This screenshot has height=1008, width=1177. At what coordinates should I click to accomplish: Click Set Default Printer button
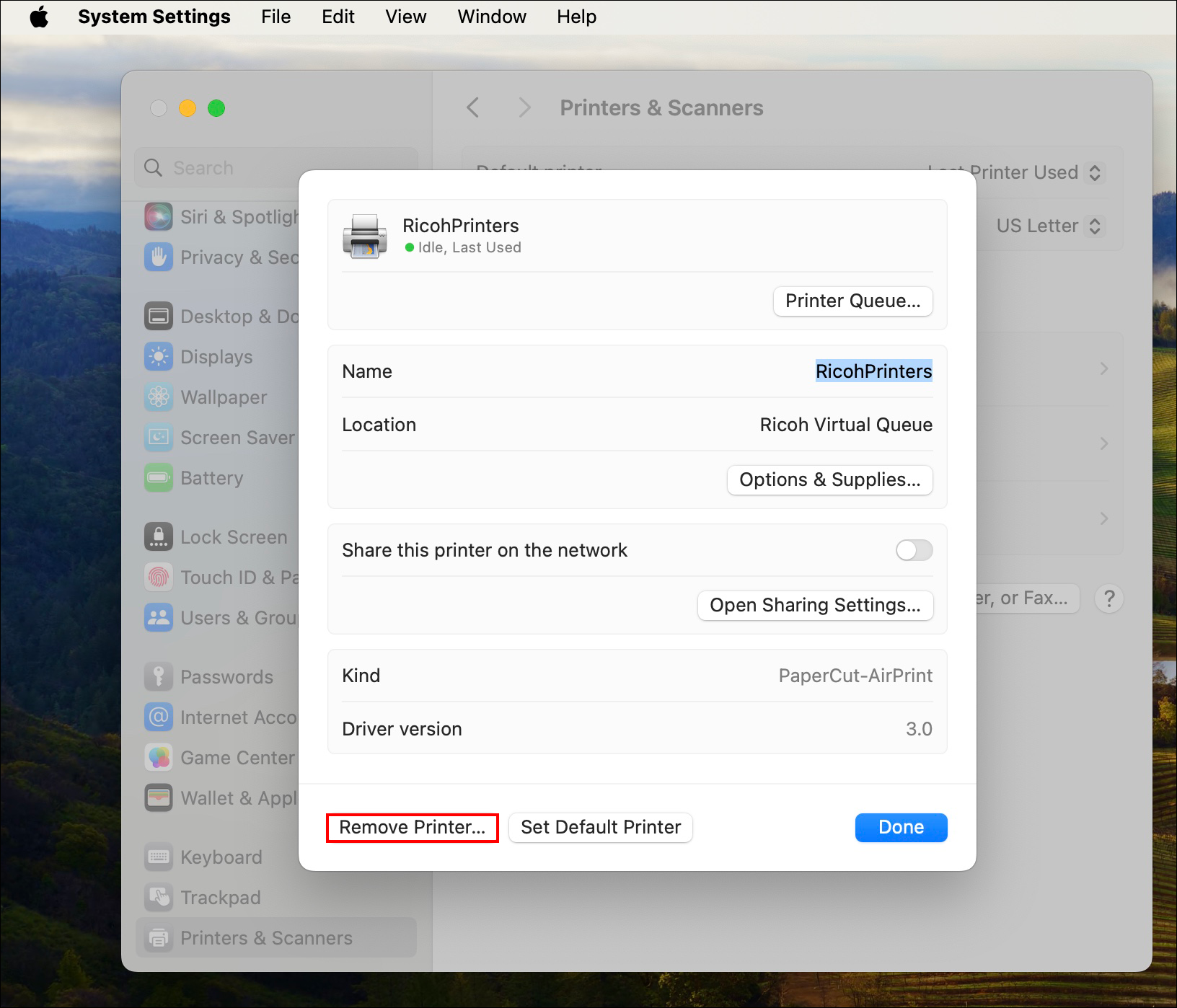click(x=601, y=828)
